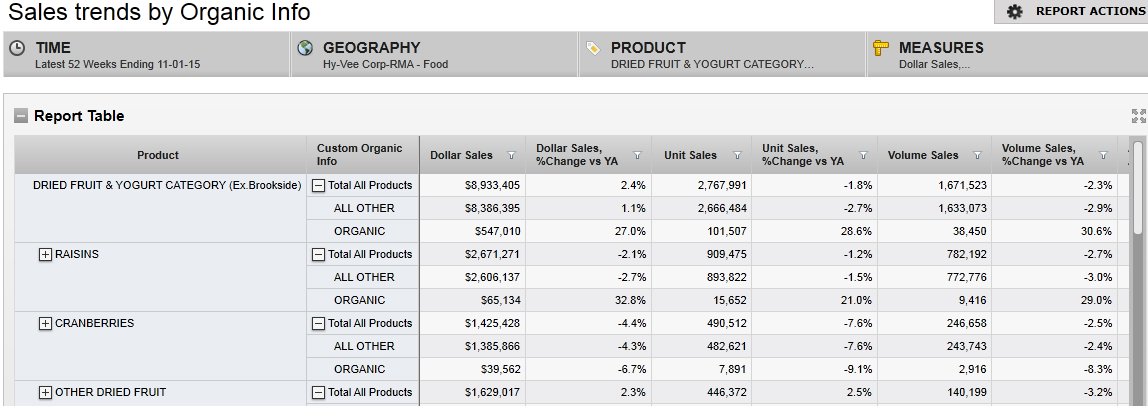Collapse the Report Table section
Viewport: 1148px width, 406px height.
click(21, 116)
